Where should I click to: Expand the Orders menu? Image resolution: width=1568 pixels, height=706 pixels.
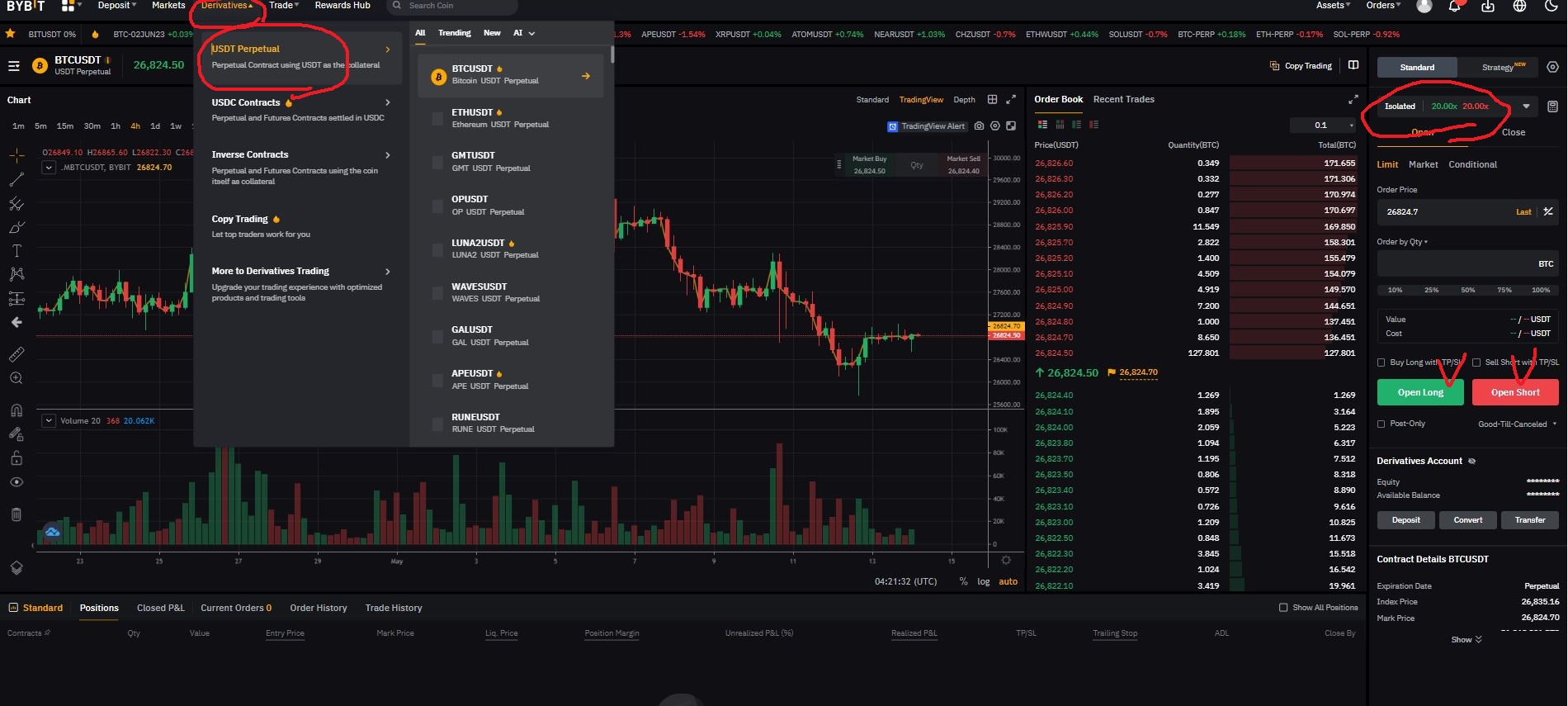(x=1383, y=5)
